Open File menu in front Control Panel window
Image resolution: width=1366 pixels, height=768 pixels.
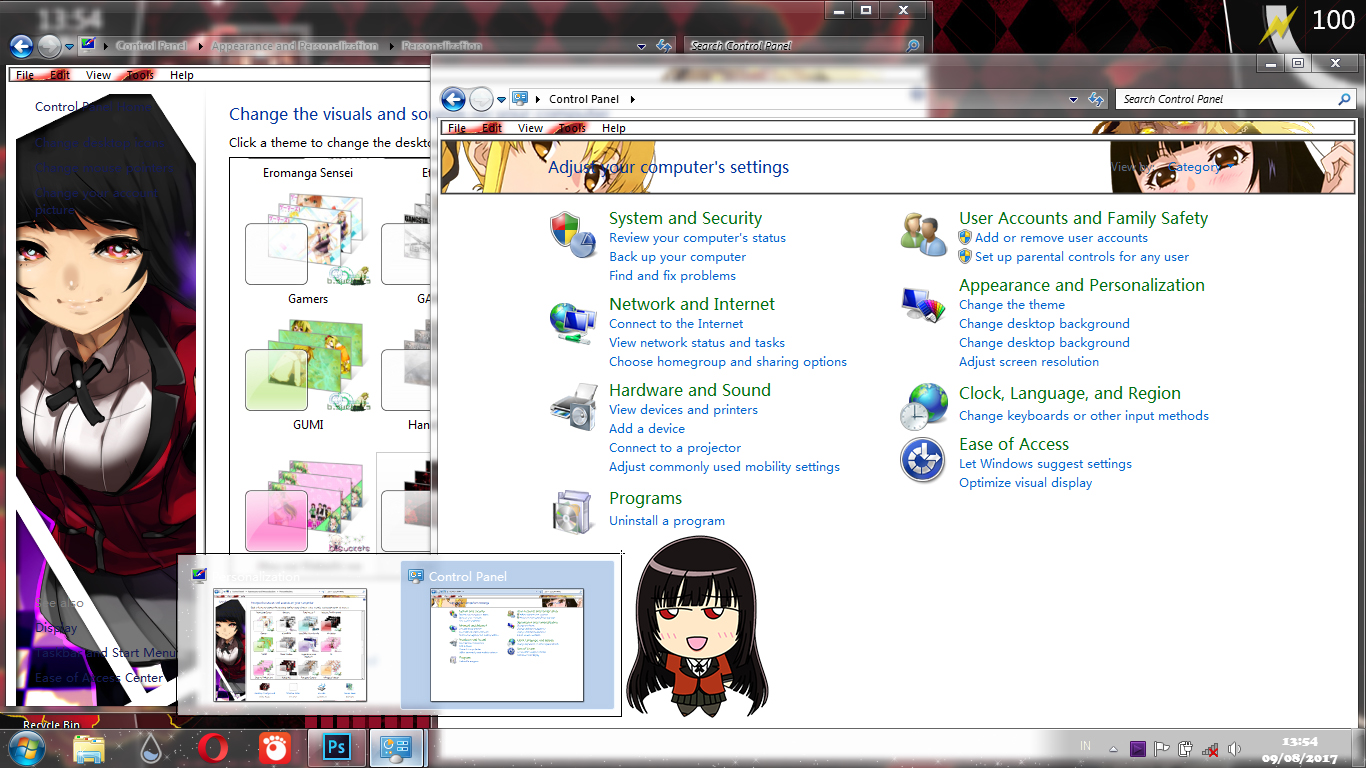[457, 128]
